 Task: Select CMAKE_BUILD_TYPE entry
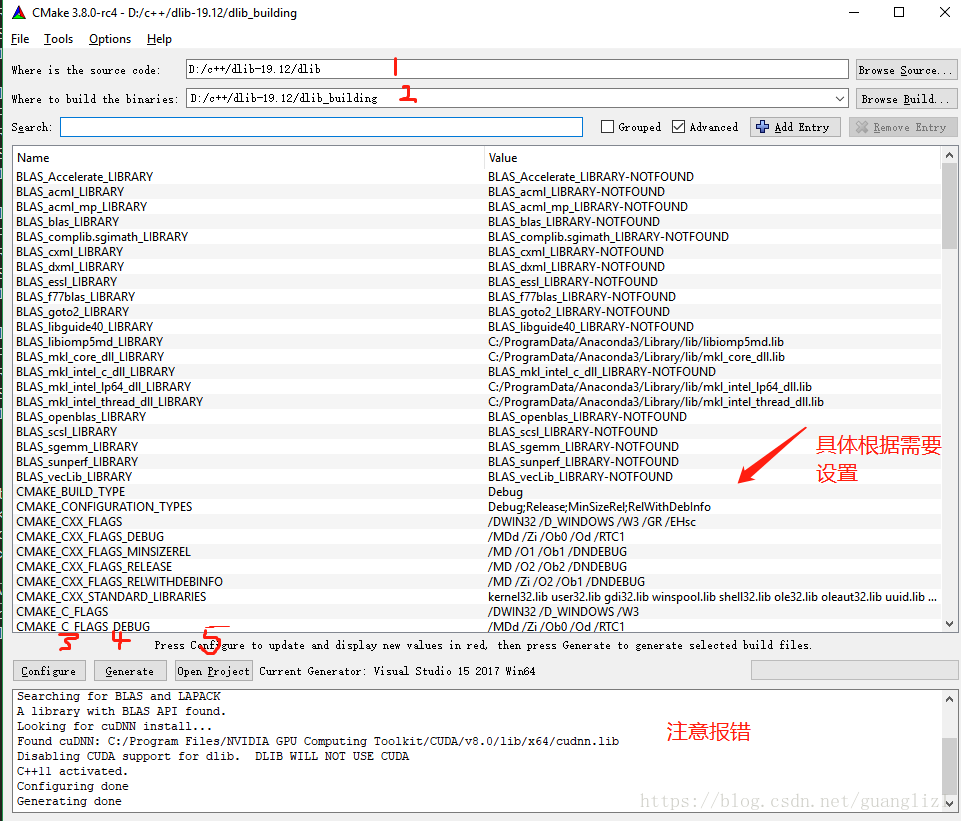[x=70, y=492]
